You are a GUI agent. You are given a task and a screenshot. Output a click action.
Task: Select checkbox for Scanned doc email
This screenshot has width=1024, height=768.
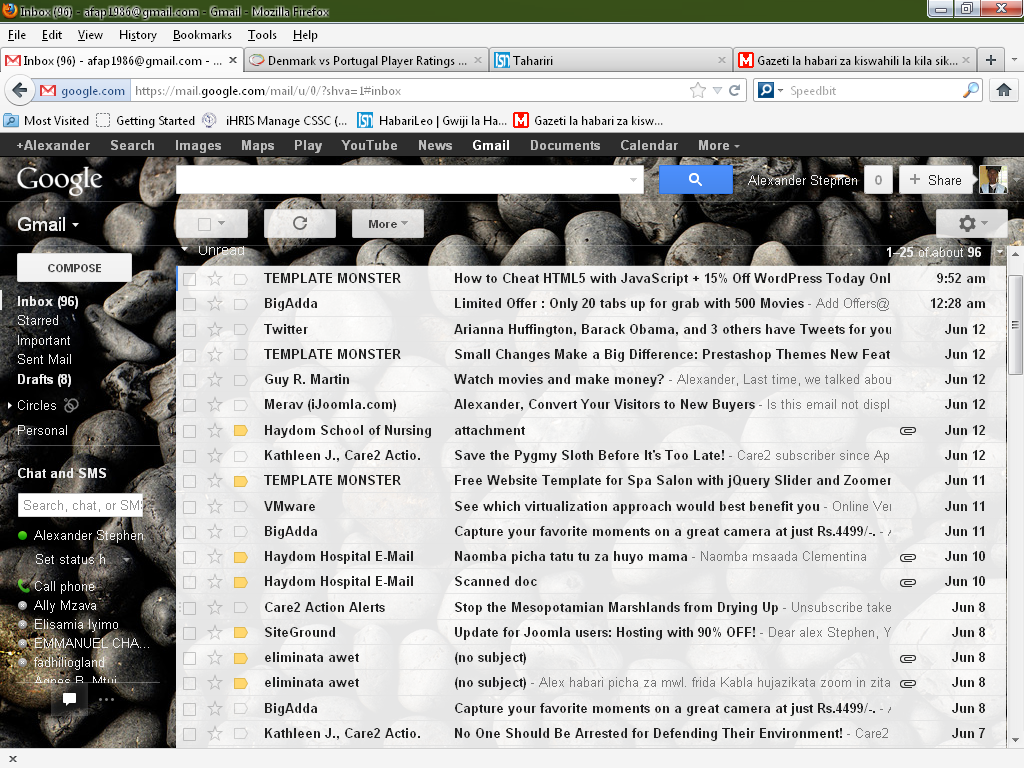(x=189, y=583)
